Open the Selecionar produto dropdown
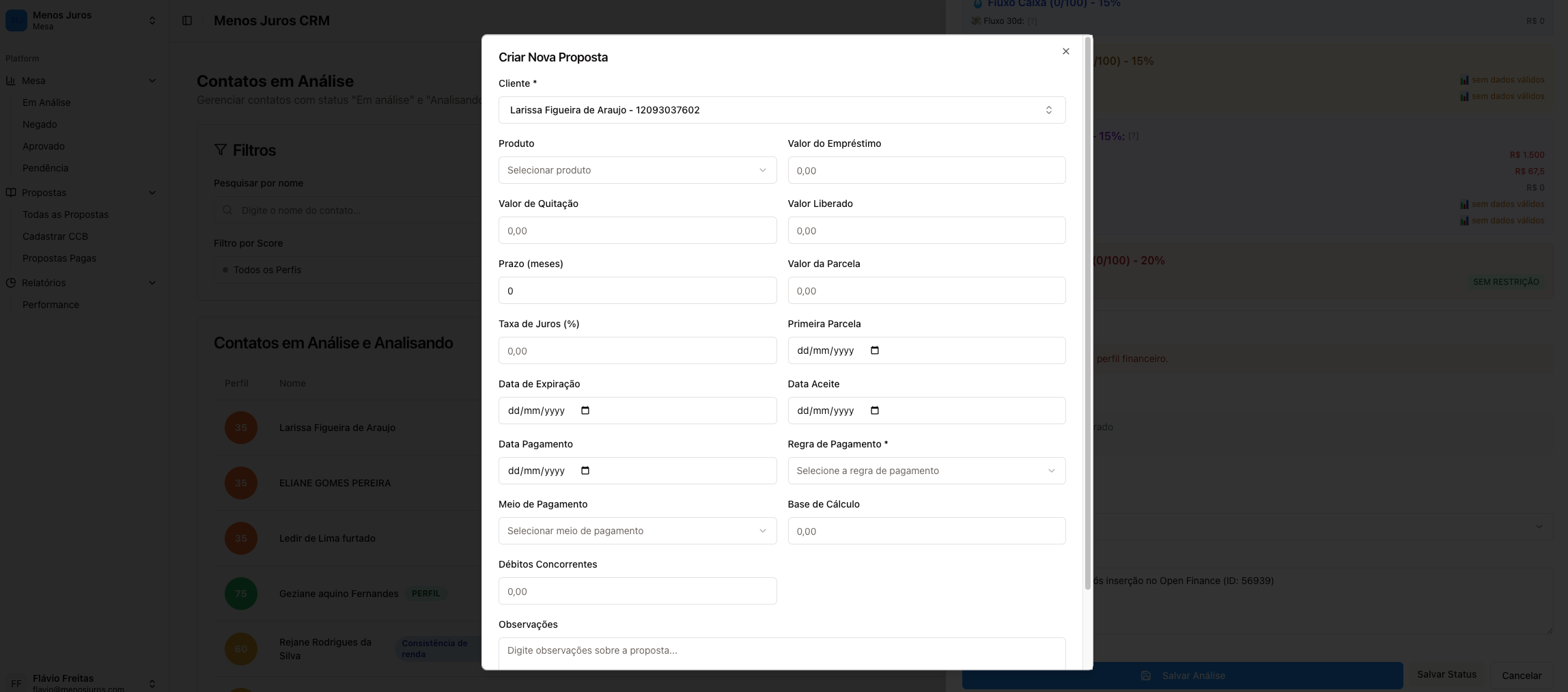 pos(636,170)
